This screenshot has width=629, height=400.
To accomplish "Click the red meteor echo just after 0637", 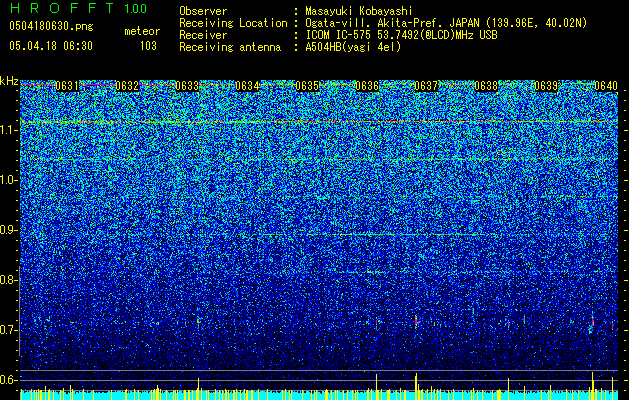I will coord(416,320).
